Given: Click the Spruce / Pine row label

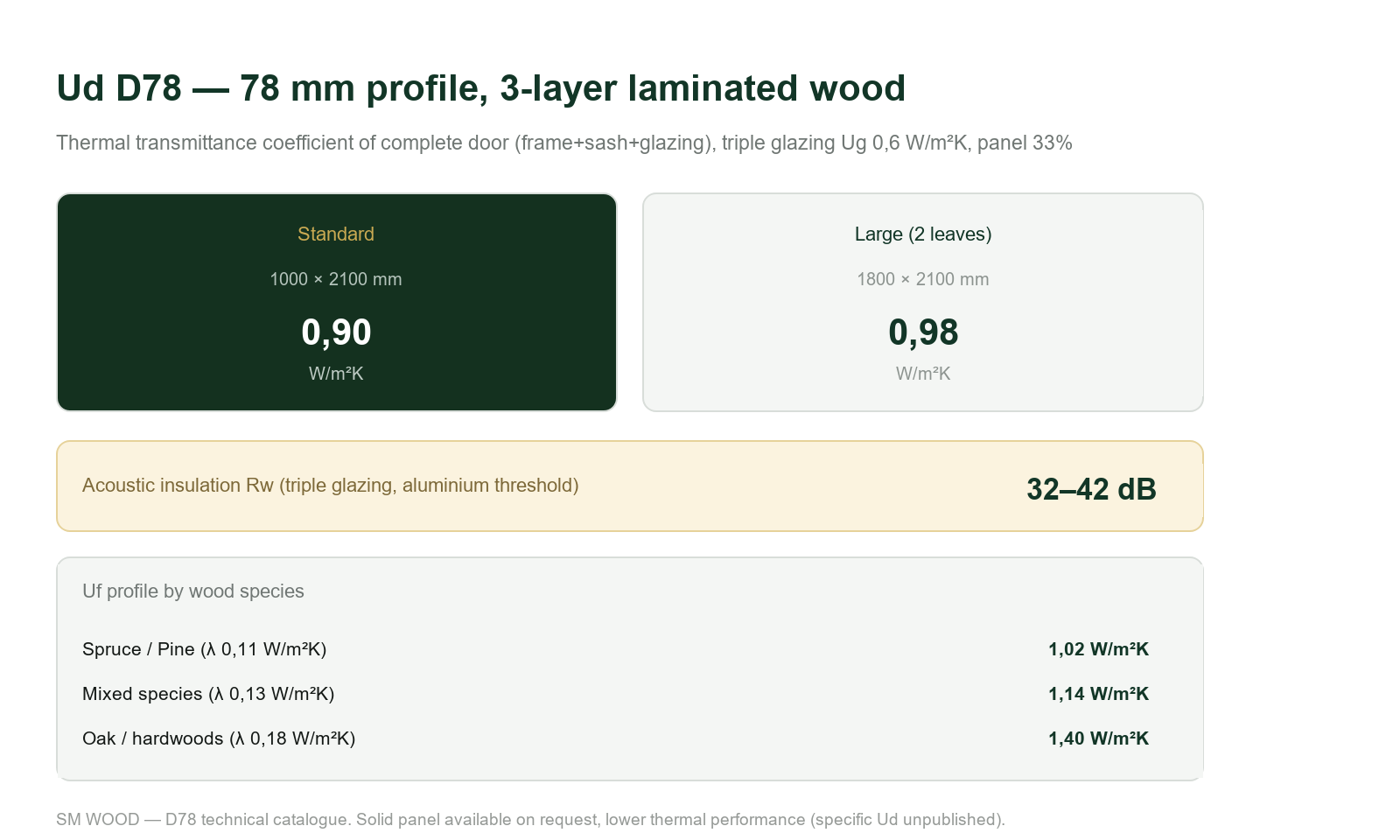Looking at the screenshot, I should click(x=205, y=649).
